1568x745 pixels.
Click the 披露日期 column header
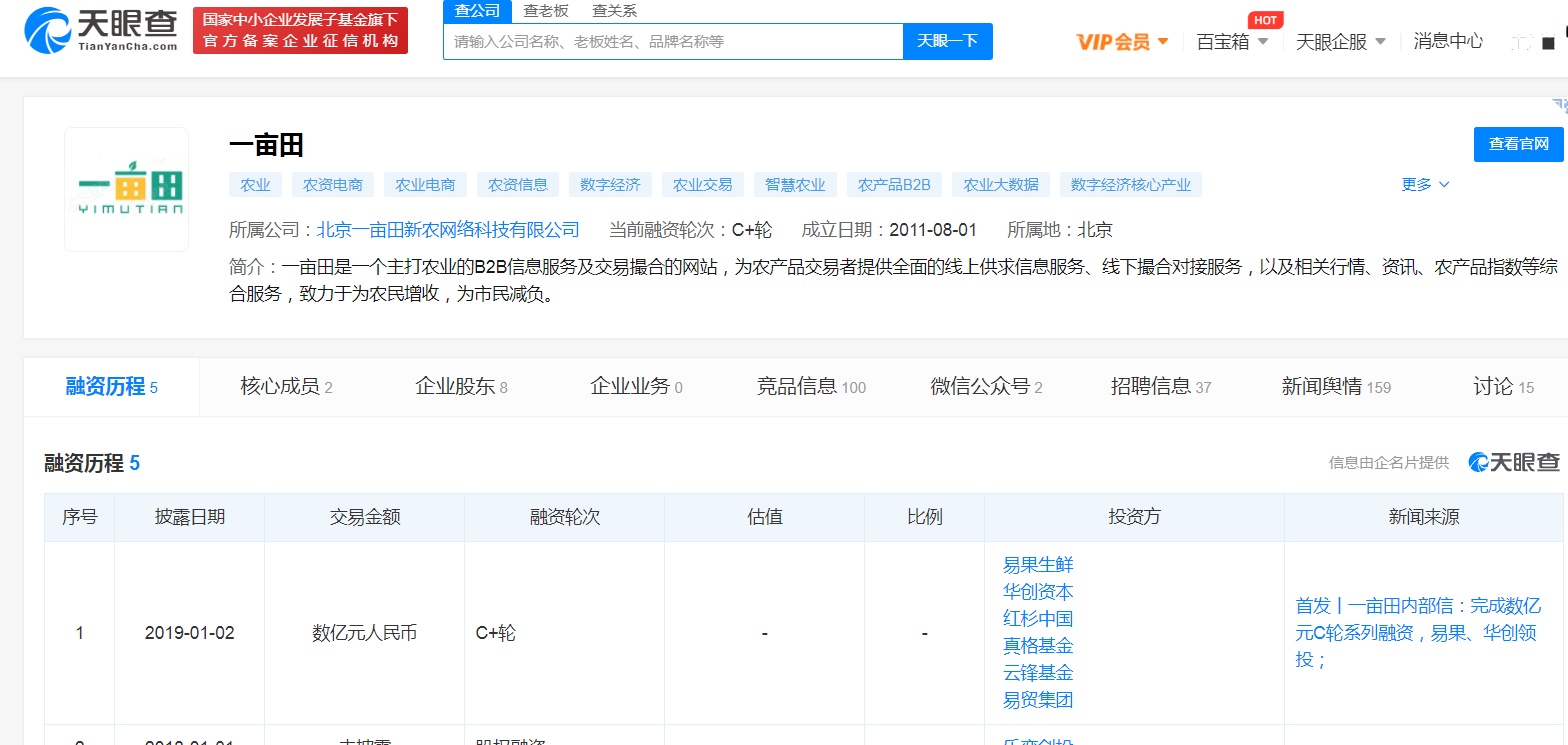tap(190, 517)
